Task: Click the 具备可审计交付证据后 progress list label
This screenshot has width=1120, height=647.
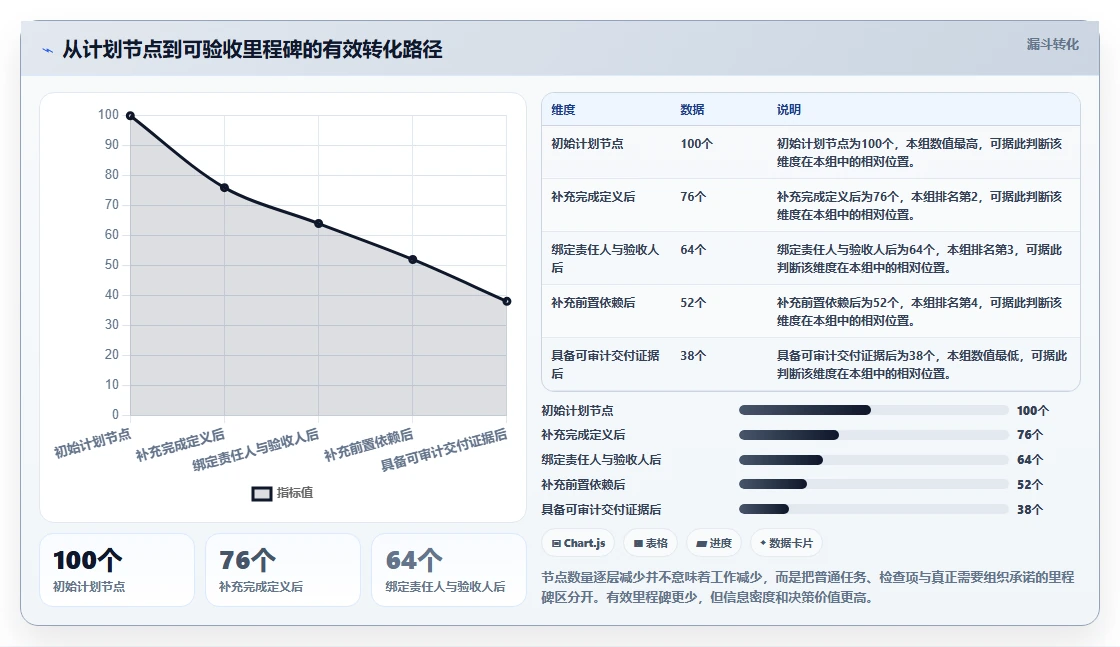Action: point(601,510)
